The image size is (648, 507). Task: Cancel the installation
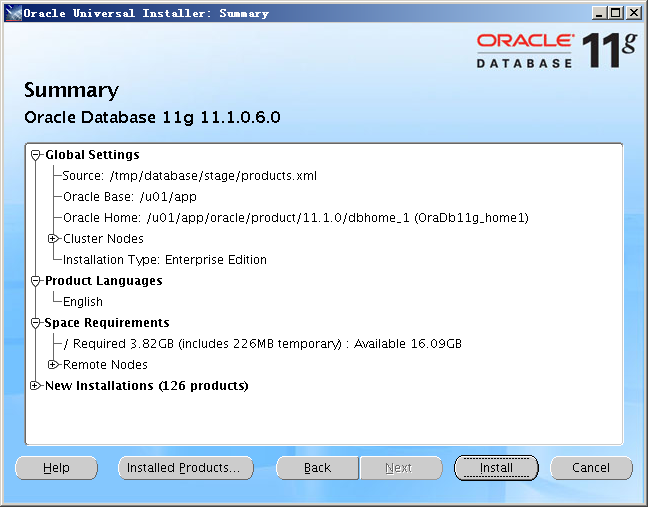(591, 468)
